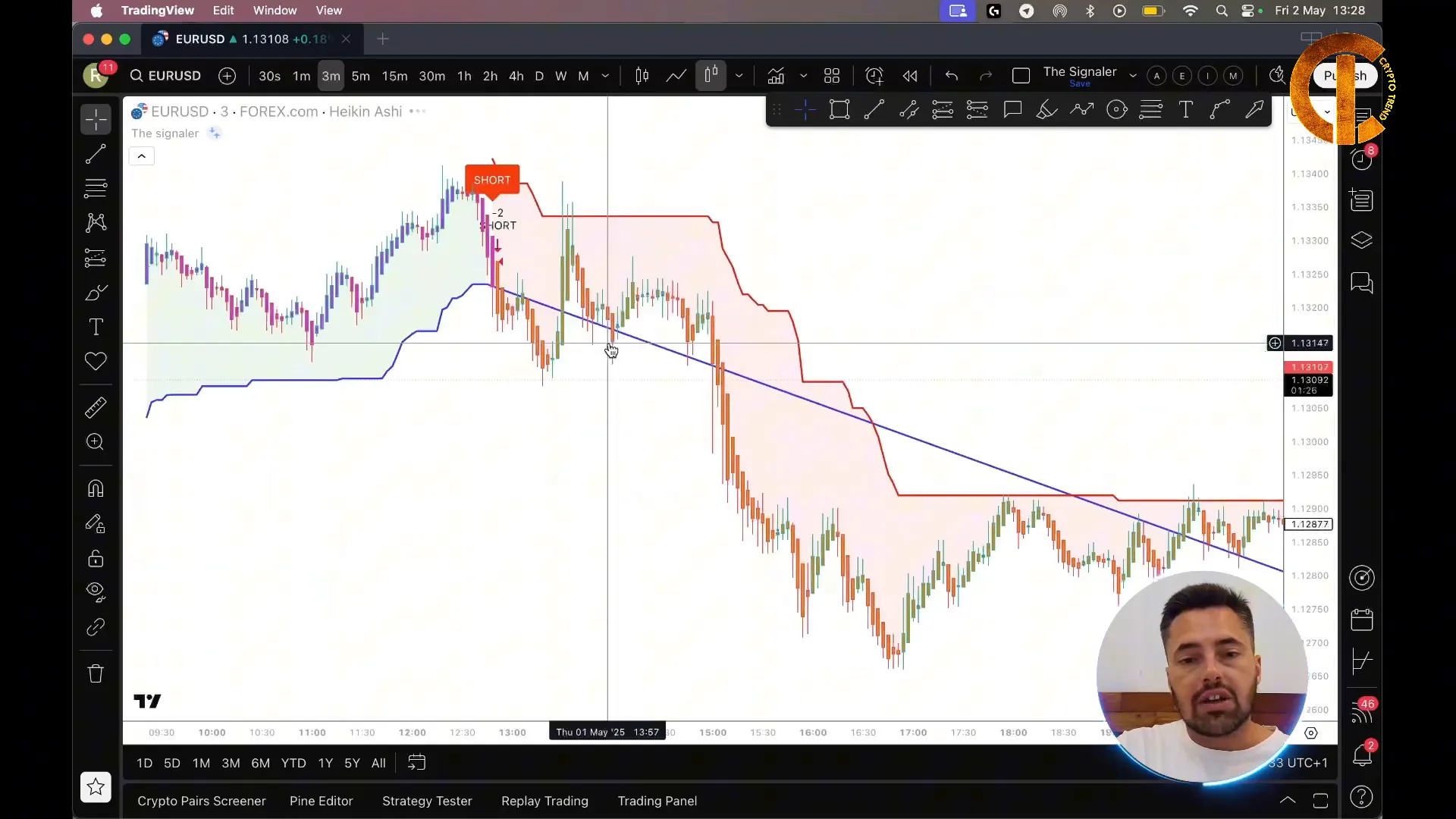Screen dimensions: 1456x819
Task: Select rectangle tool in favorites drawing toolbar
Action: click(839, 110)
